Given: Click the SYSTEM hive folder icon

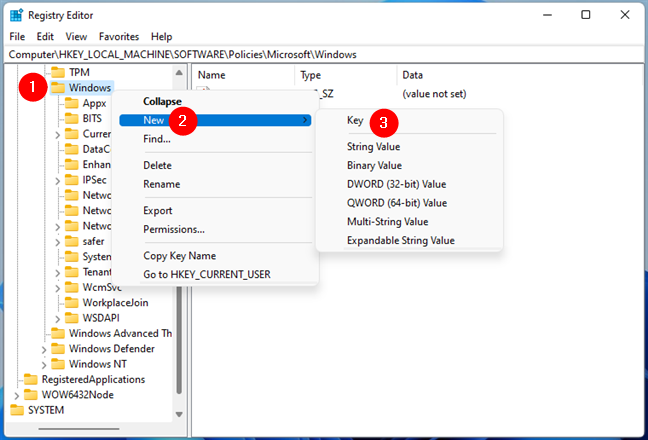Looking at the screenshot, I should (17, 410).
